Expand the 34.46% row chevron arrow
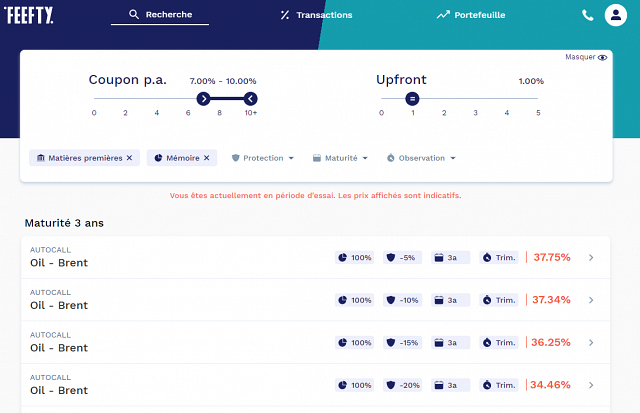Viewport: 640px width, 413px height. (x=591, y=385)
